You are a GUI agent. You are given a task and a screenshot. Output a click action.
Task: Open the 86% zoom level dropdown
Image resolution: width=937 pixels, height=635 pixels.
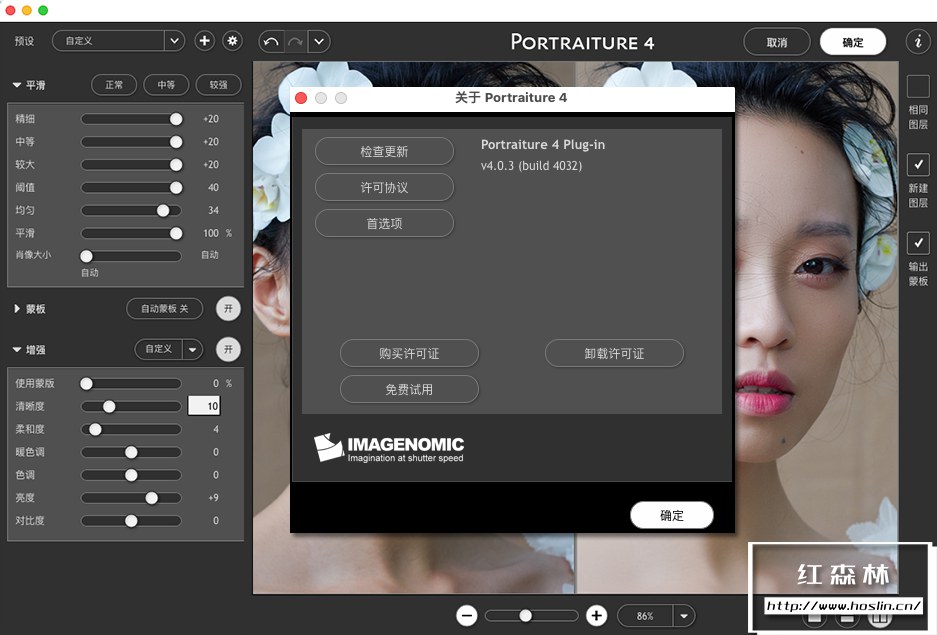pyautogui.click(x=684, y=615)
